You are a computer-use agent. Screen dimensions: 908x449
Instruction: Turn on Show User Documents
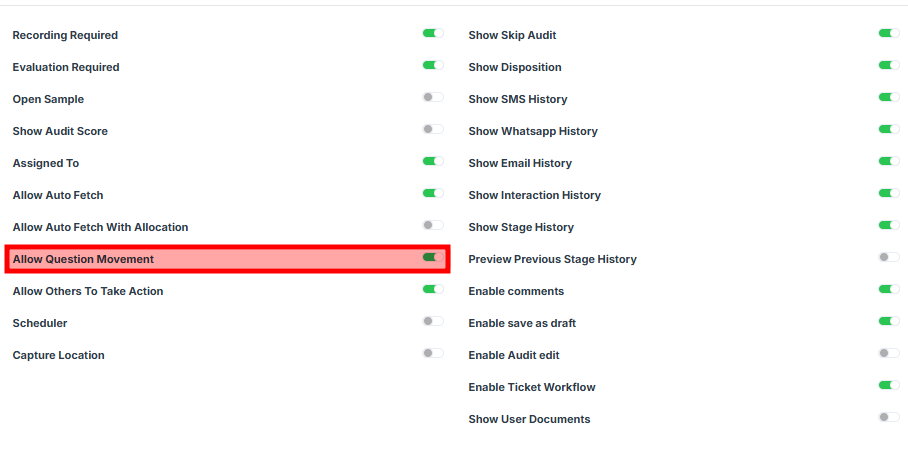(889, 417)
